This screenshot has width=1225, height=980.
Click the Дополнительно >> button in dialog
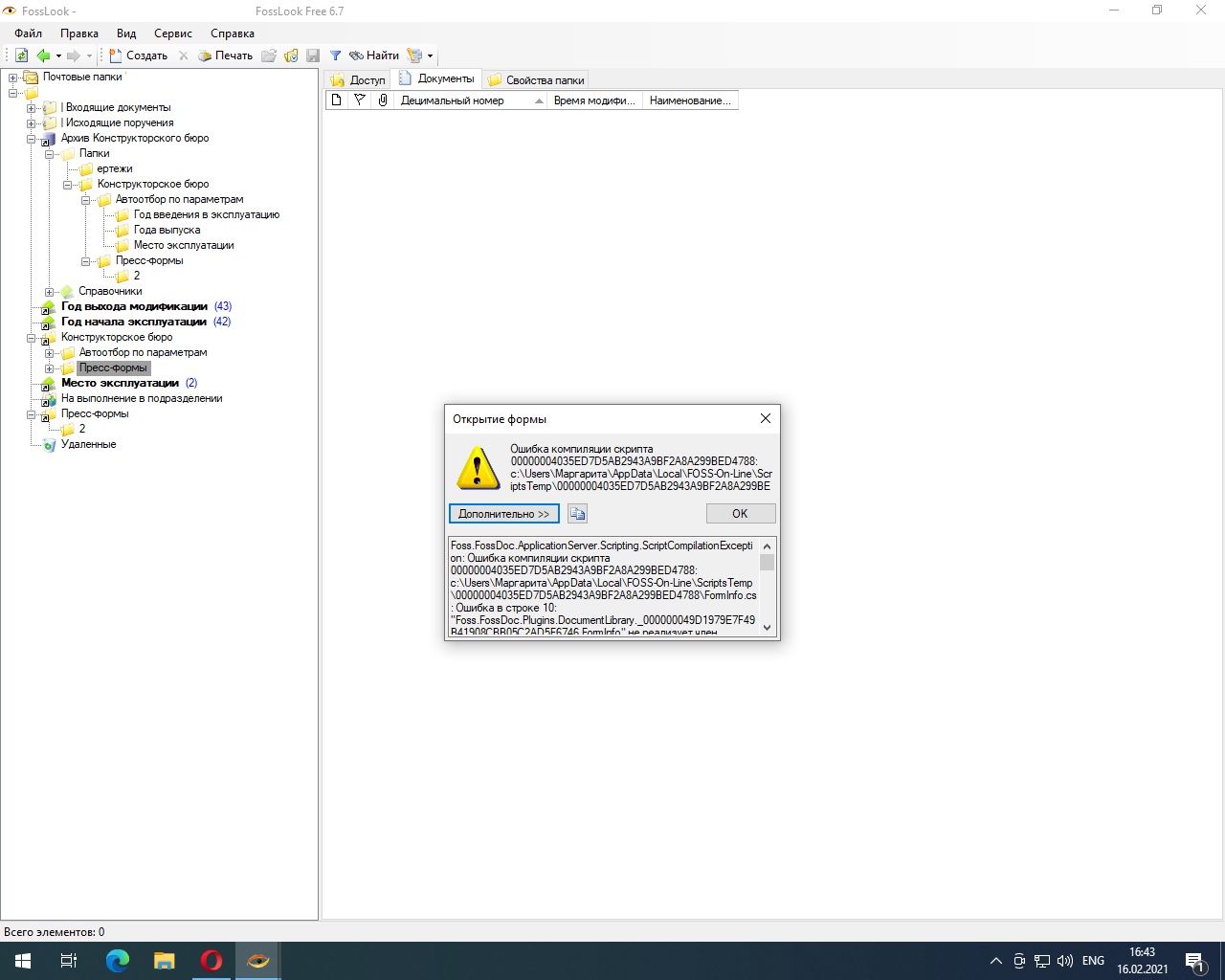[503, 514]
